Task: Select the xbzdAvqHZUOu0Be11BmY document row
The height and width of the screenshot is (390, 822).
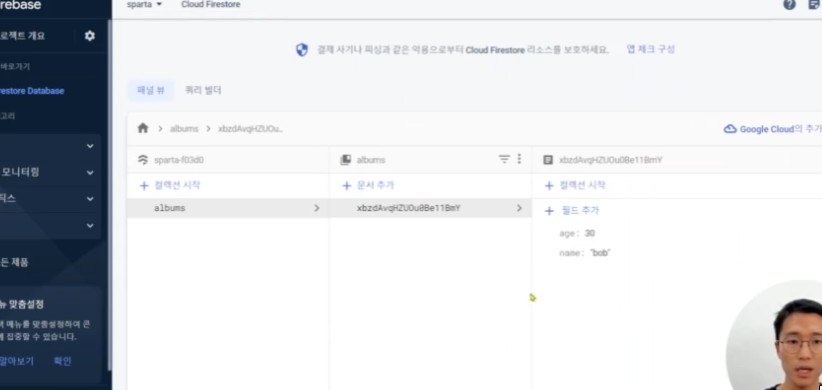Action: (430, 208)
